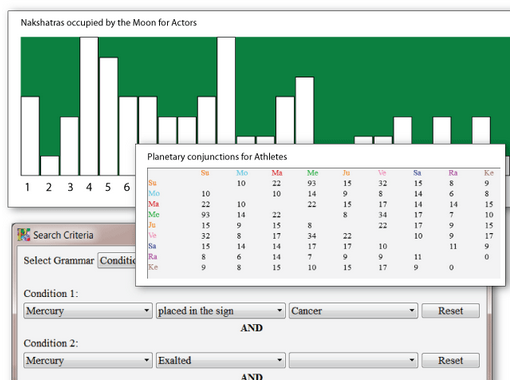The width and height of the screenshot is (520, 387).
Task: Click value 0 in Ra row, Ke column
Action: pyautogui.click(x=487, y=257)
